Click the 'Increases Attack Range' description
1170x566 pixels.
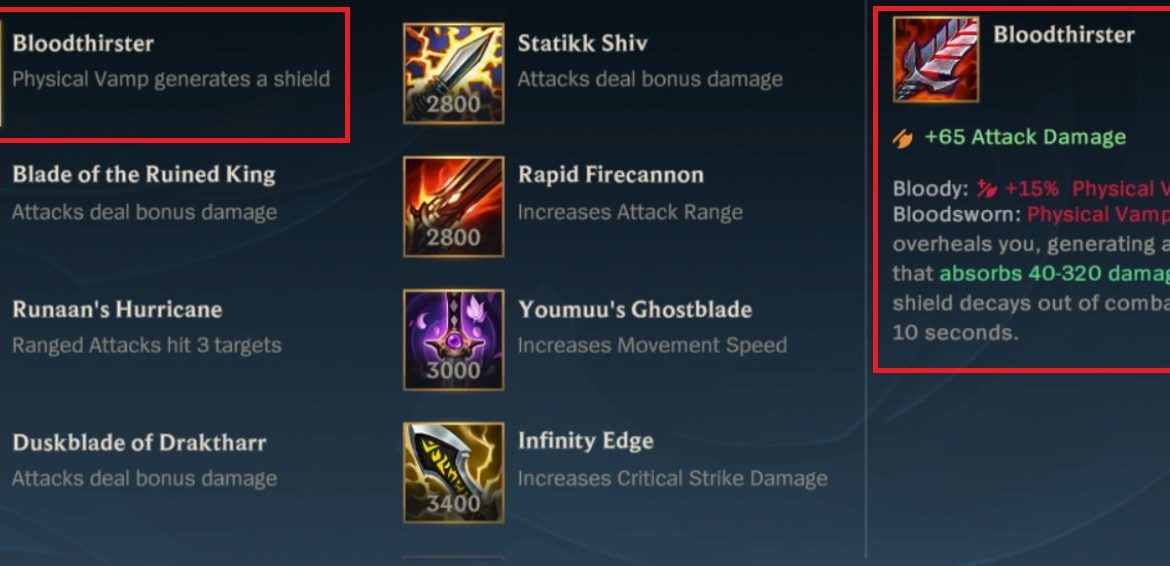pyautogui.click(x=631, y=213)
